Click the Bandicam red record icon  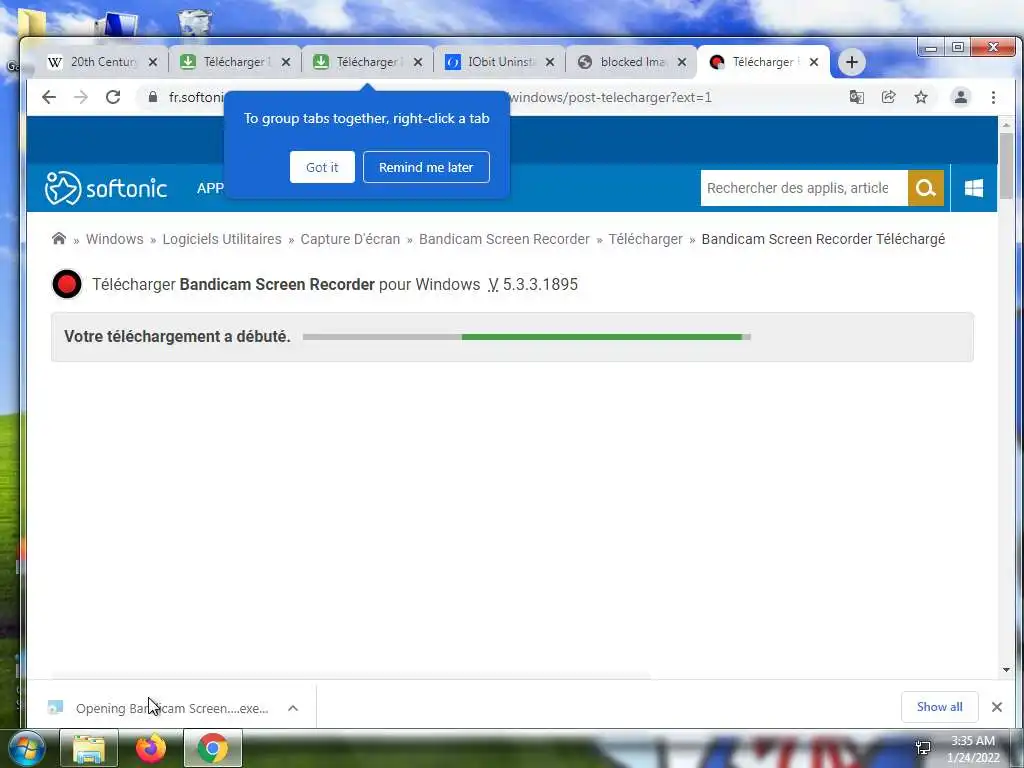tap(67, 284)
